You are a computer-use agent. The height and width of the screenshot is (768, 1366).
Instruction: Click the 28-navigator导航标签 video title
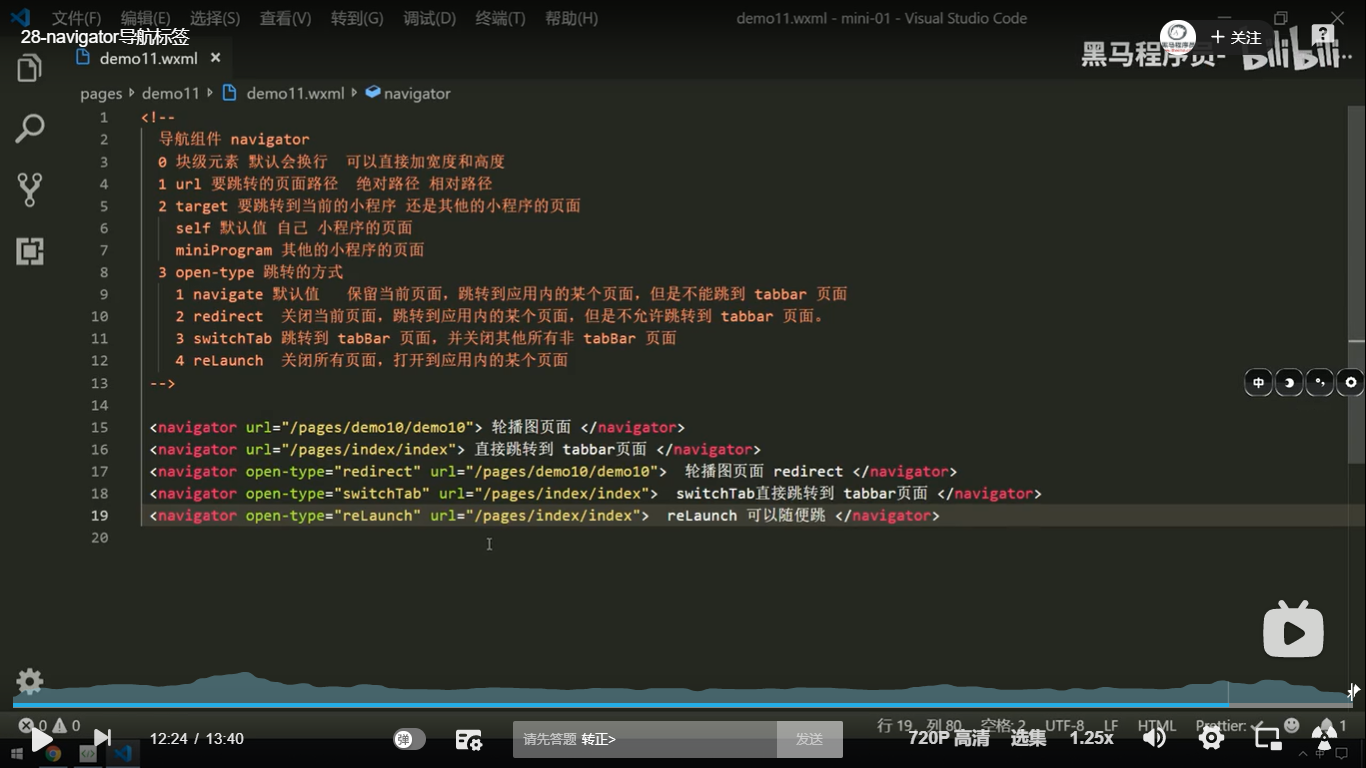pos(105,38)
